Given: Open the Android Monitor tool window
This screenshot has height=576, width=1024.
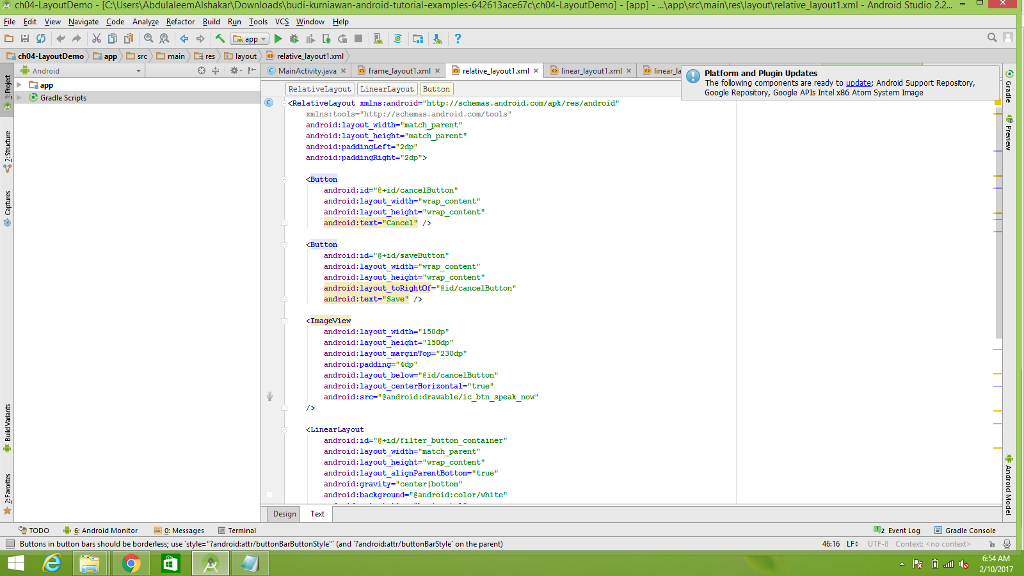Looking at the screenshot, I should (101, 530).
